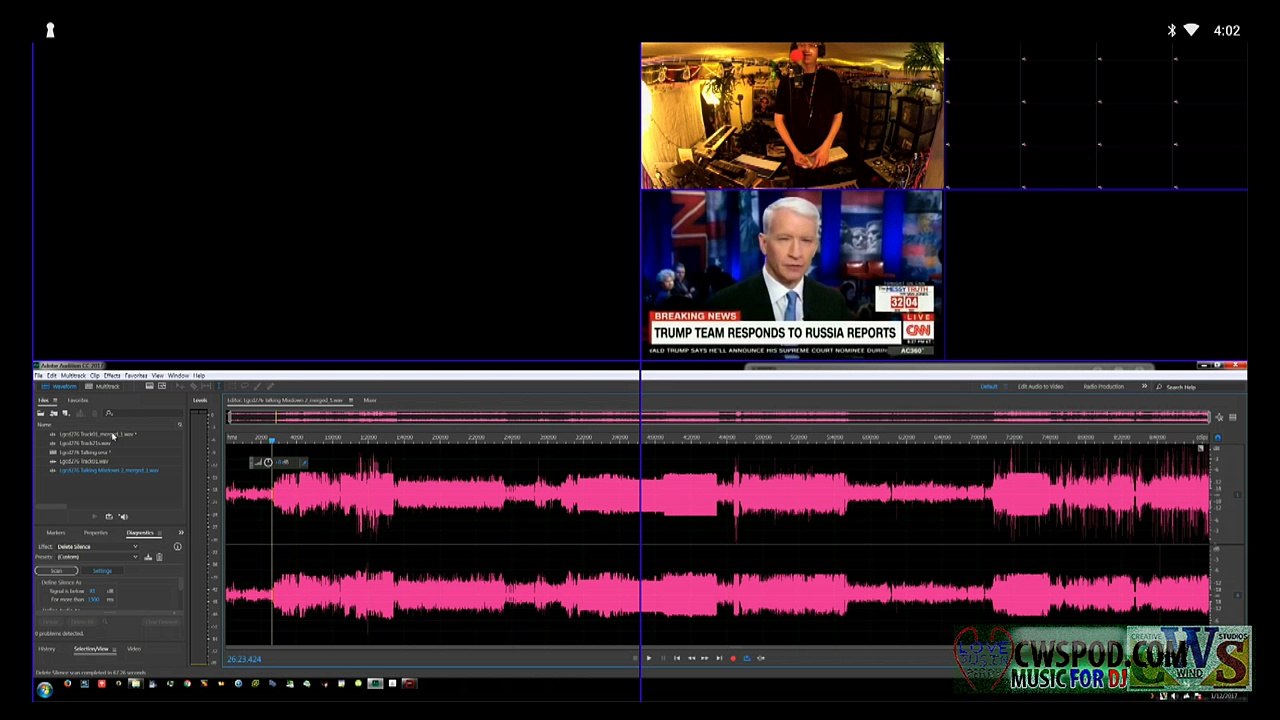
Task: Open the Favorites menu
Action: [136, 376]
